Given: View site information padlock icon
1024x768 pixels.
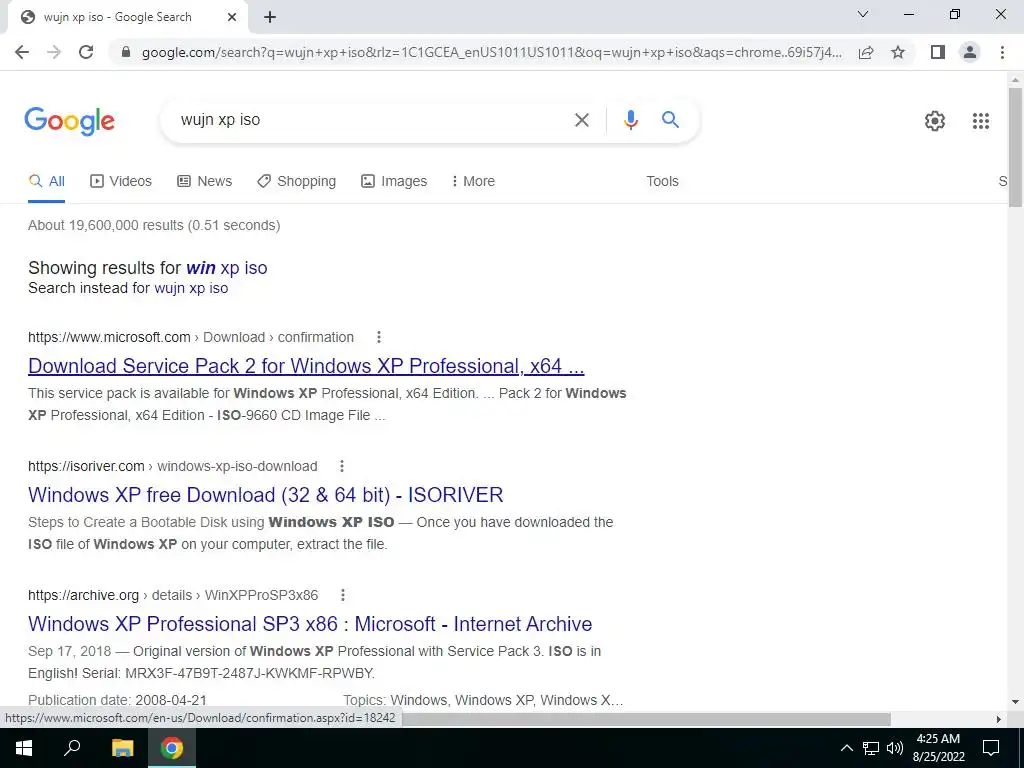Looking at the screenshot, I should tap(125, 52).
